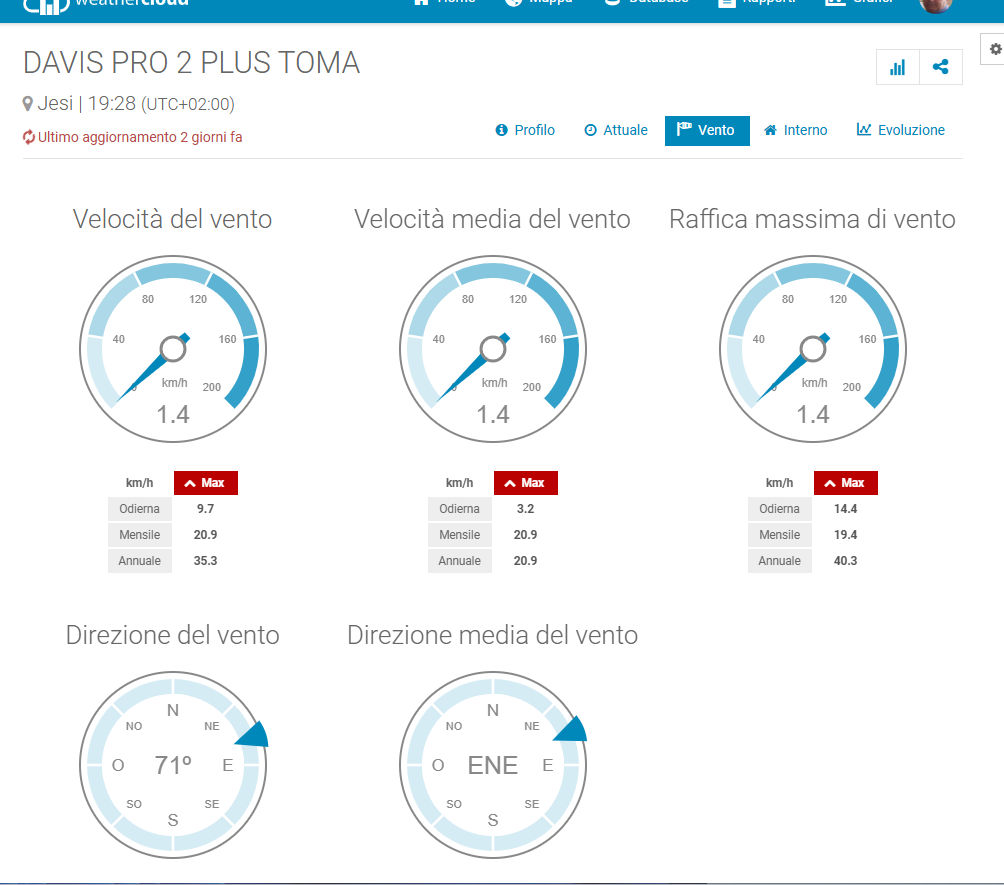Click the red refresh update icon
The width and height of the screenshot is (1004, 885).
29,137
